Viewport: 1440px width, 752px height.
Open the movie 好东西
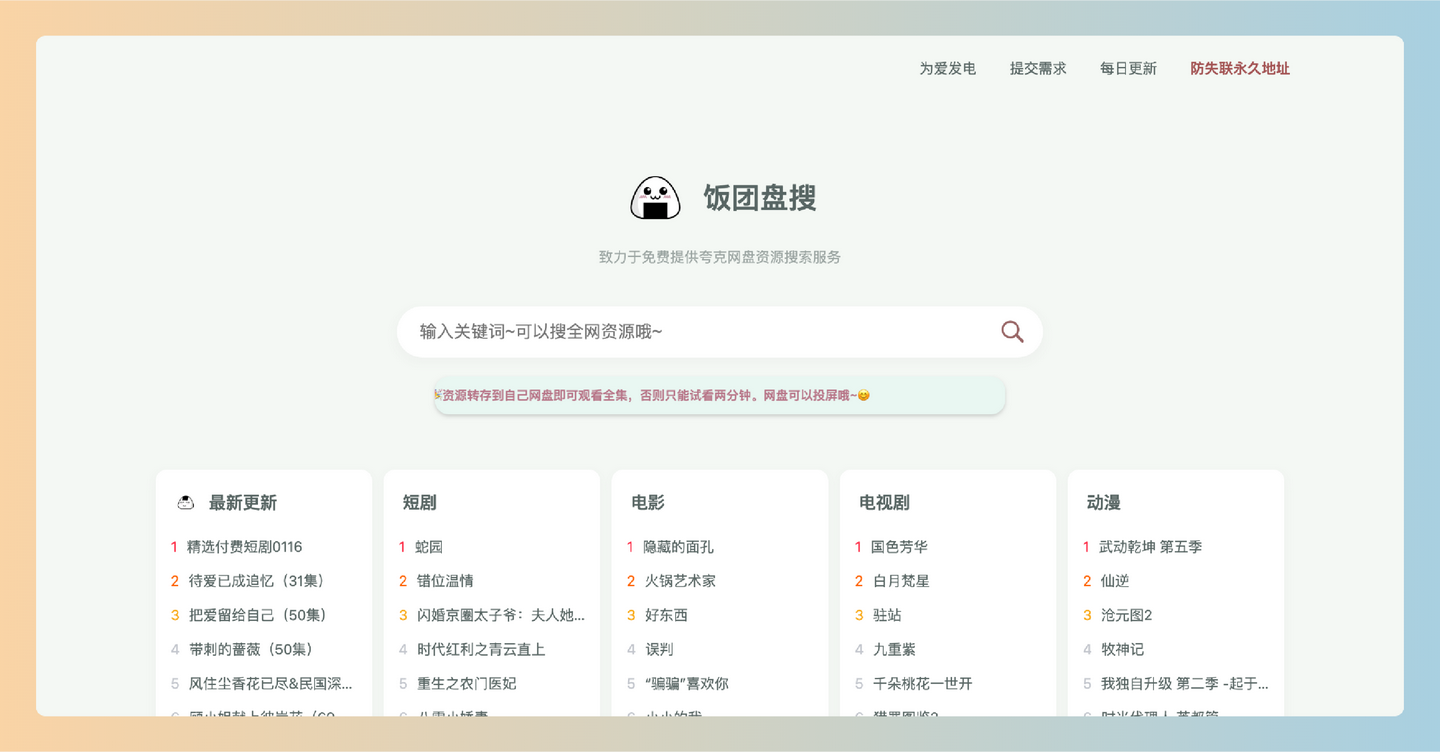(x=666, y=615)
